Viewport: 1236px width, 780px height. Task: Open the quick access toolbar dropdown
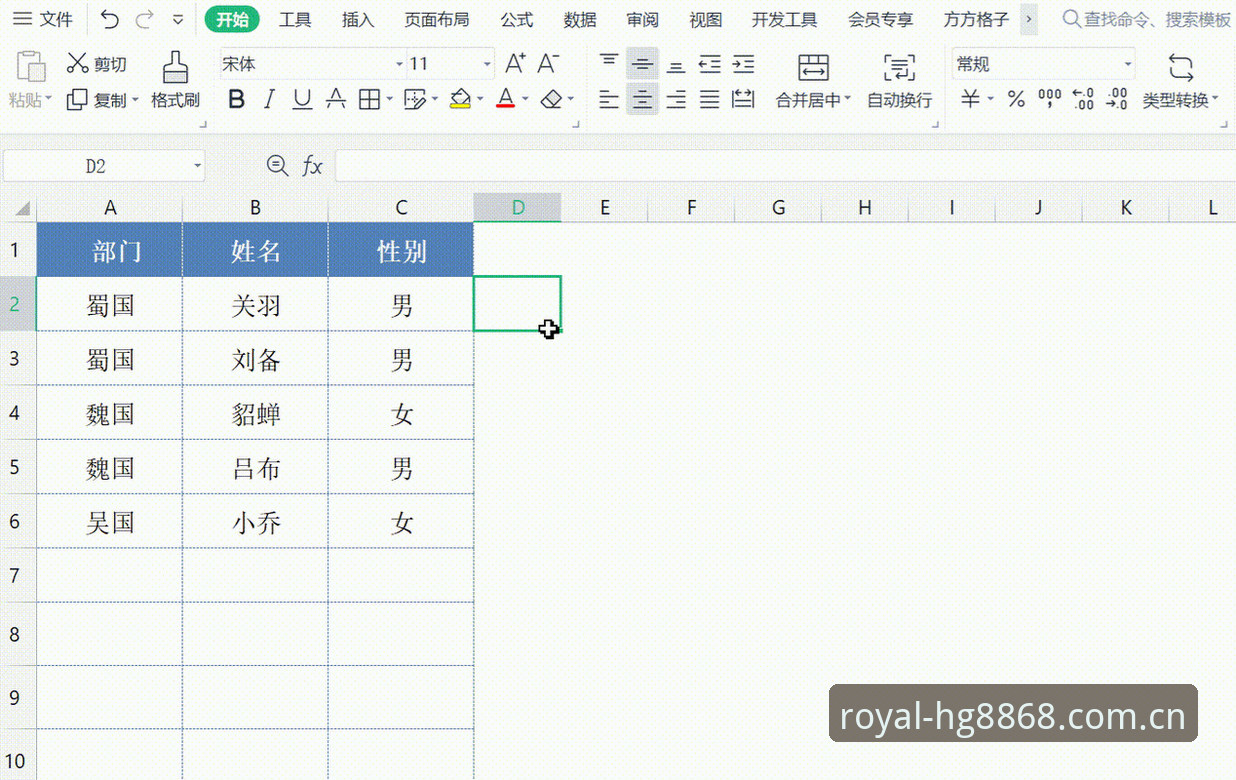[x=178, y=19]
